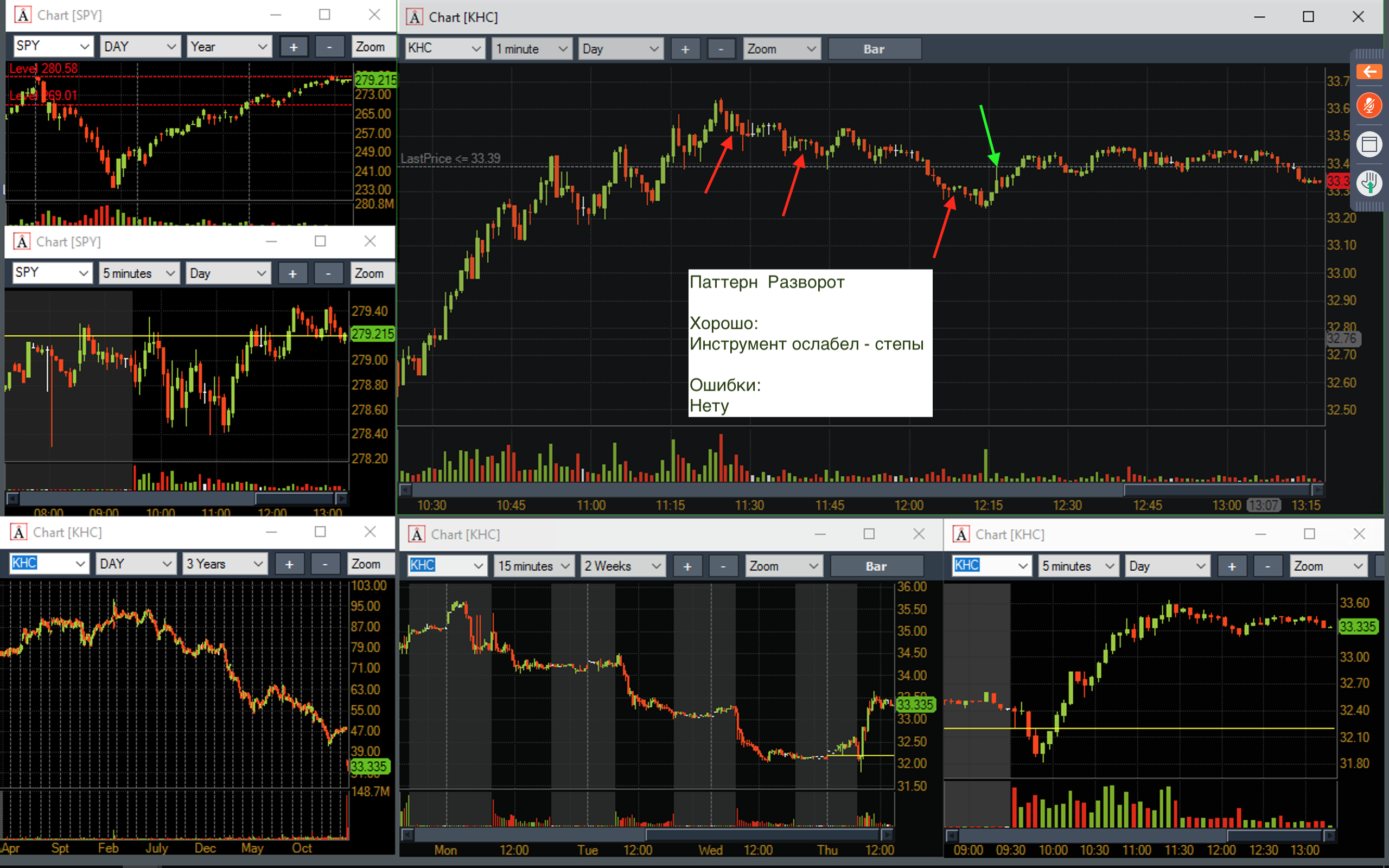Click plus button in KHC DAY 3 Years chart

point(289,564)
